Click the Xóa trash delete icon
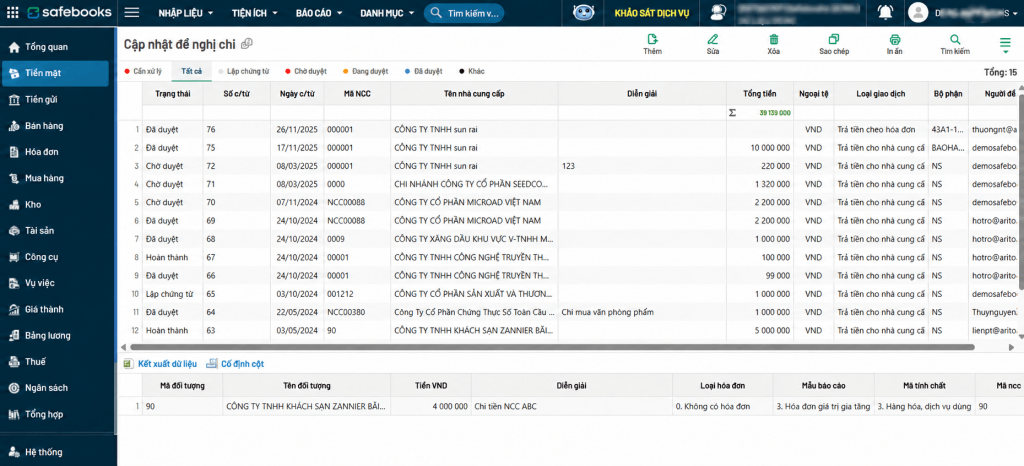Screen dimensions: 1024x466 point(774,40)
